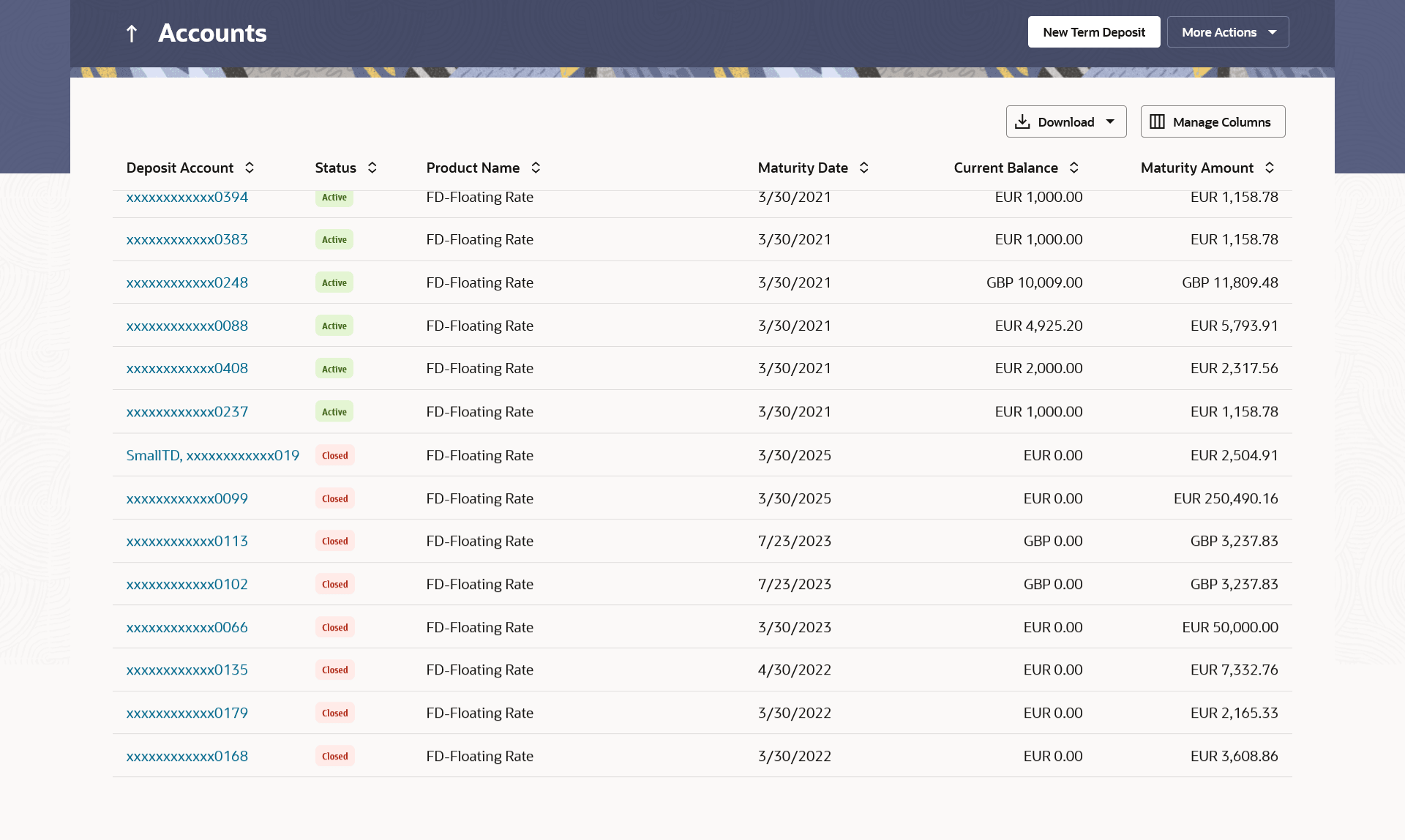Open the Download dropdown

coord(1065,121)
